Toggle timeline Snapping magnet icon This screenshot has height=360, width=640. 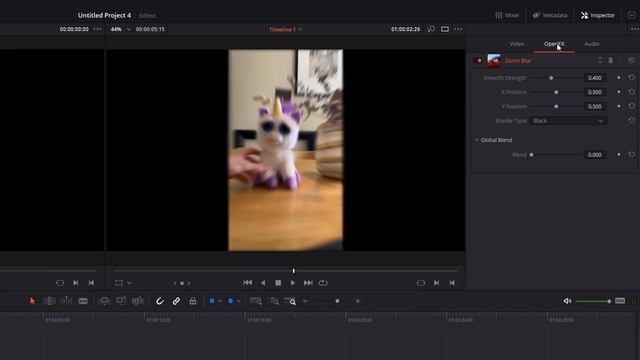pos(160,301)
